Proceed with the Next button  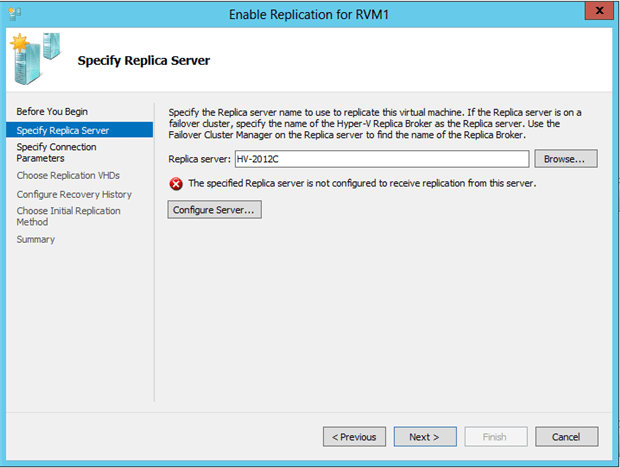424,437
